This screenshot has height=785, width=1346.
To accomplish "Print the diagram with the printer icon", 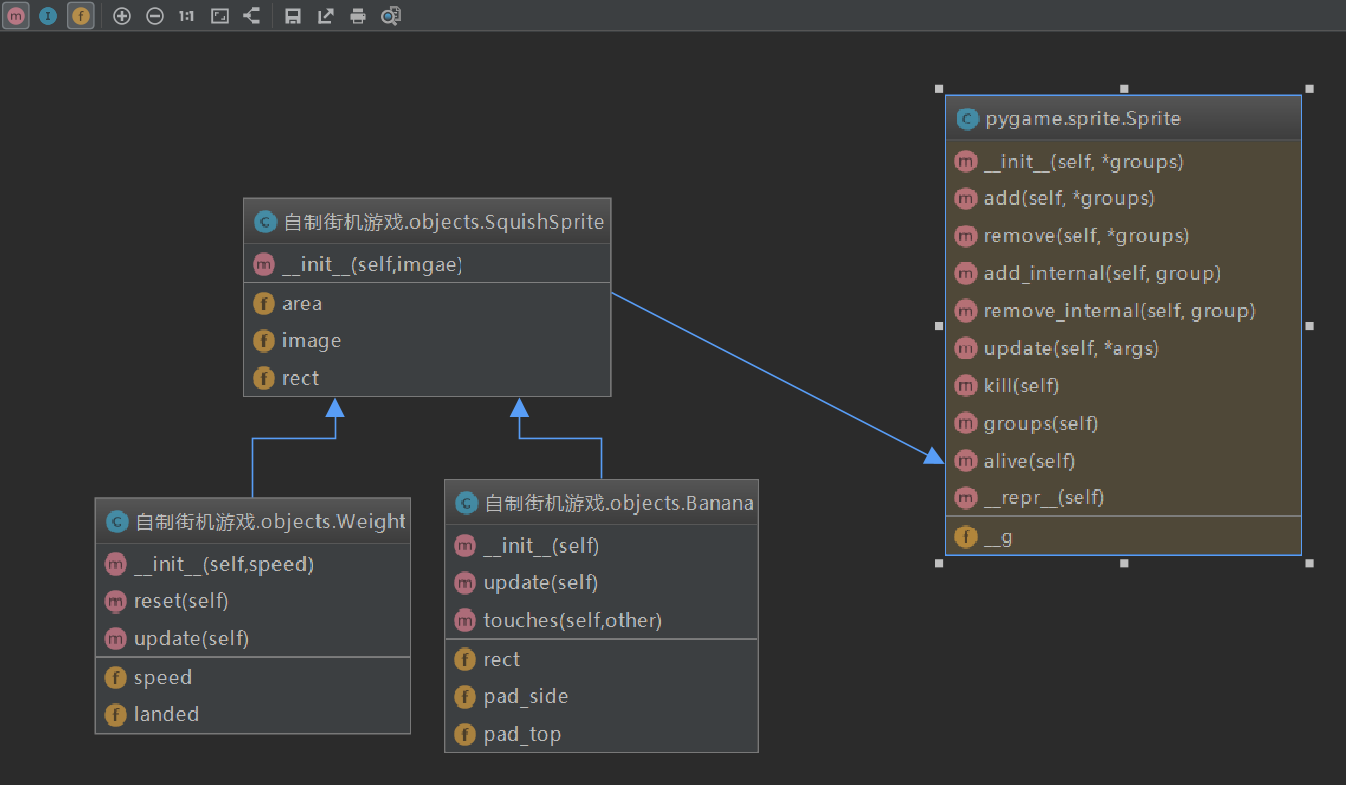I will coord(358,16).
